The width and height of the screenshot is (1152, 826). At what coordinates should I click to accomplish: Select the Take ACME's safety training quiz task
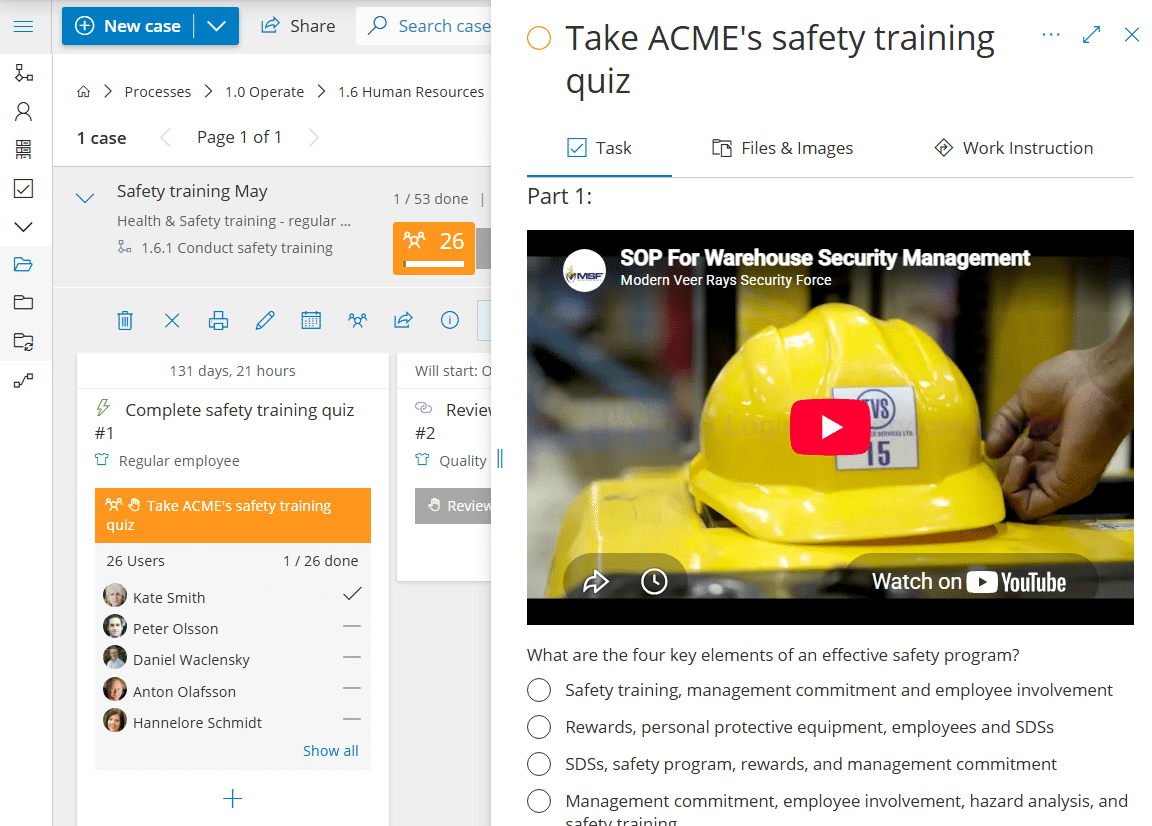pos(233,515)
